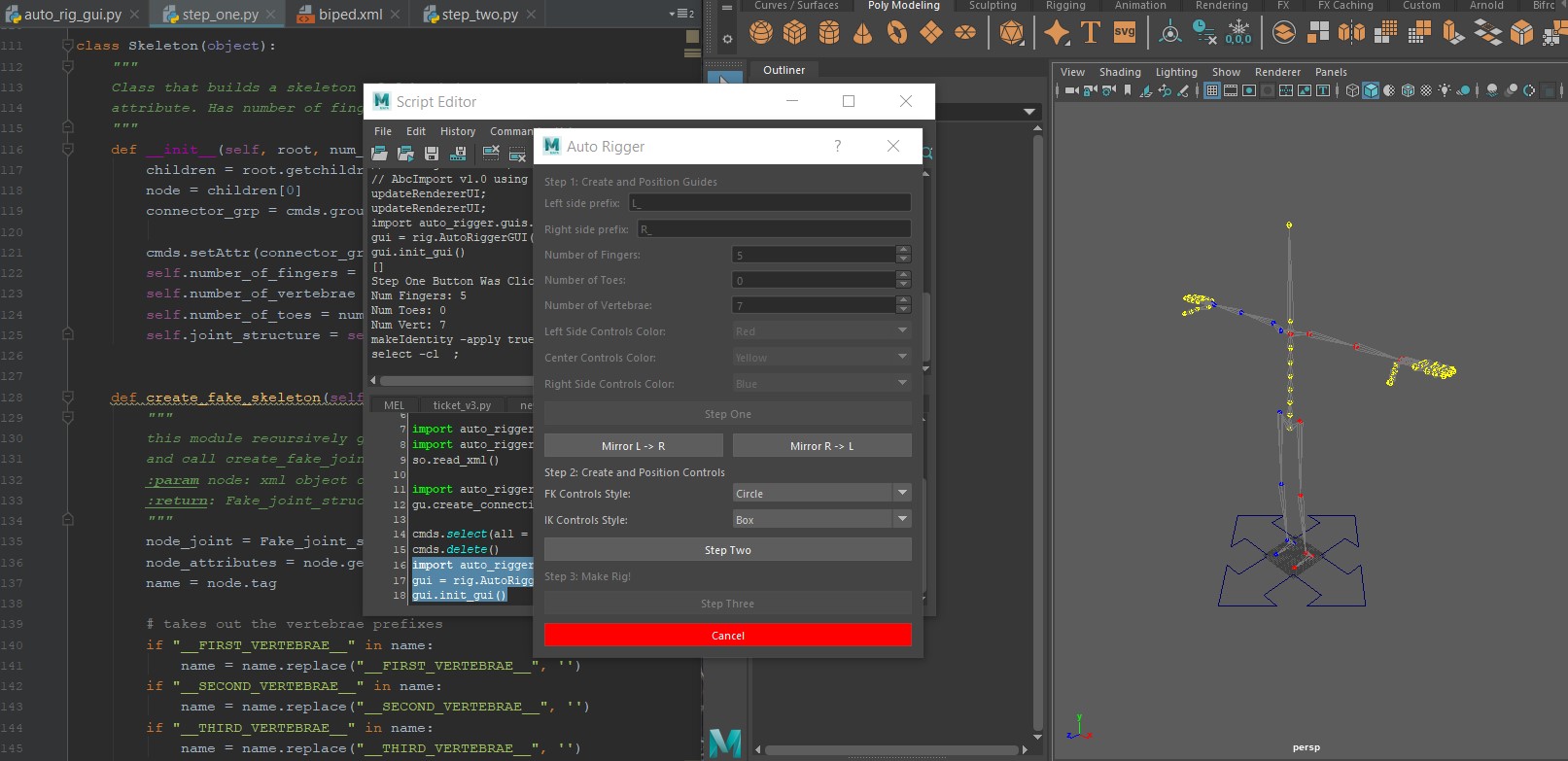Save script icon in Script Editor toolbar
Screen dimensions: 1568x761
[x=432, y=154]
